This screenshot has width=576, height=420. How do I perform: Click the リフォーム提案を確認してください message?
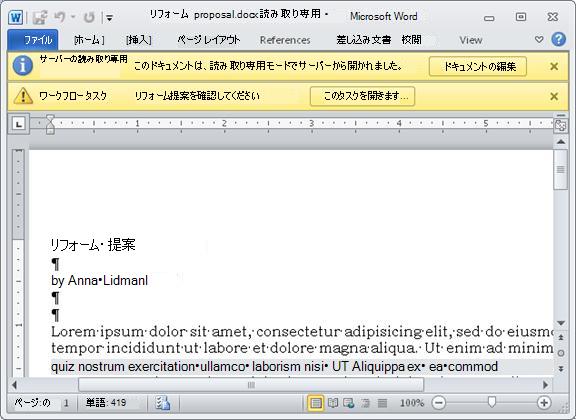(197, 96)
